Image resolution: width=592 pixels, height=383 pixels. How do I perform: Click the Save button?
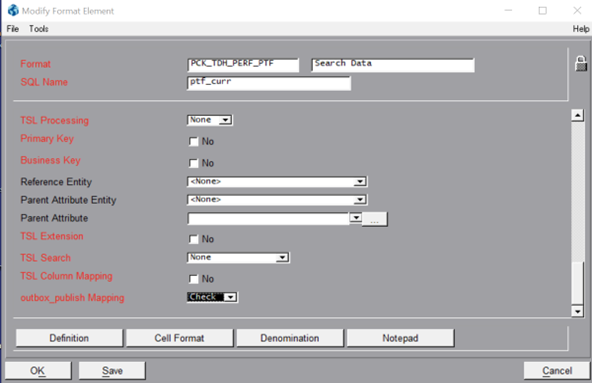click(112, 371)
